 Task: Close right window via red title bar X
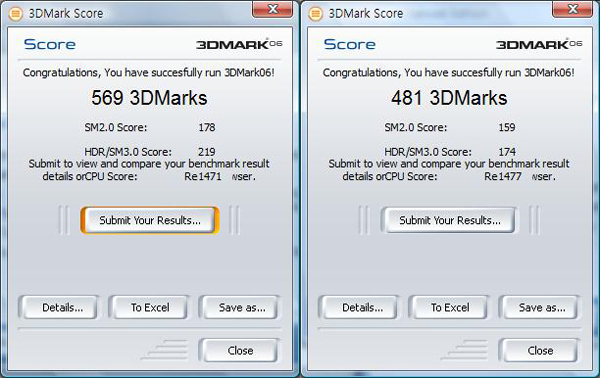(x=573, y=9)
